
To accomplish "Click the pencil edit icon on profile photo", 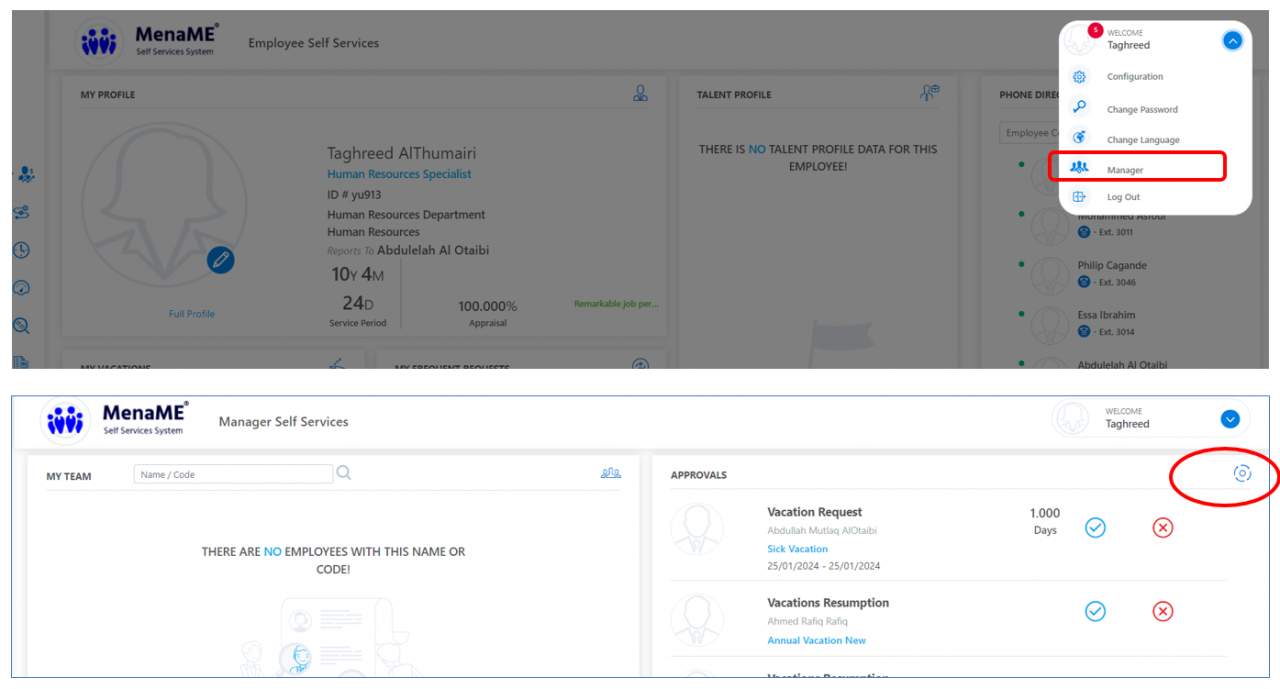I will pyautogui.click(x=220, y=260).
